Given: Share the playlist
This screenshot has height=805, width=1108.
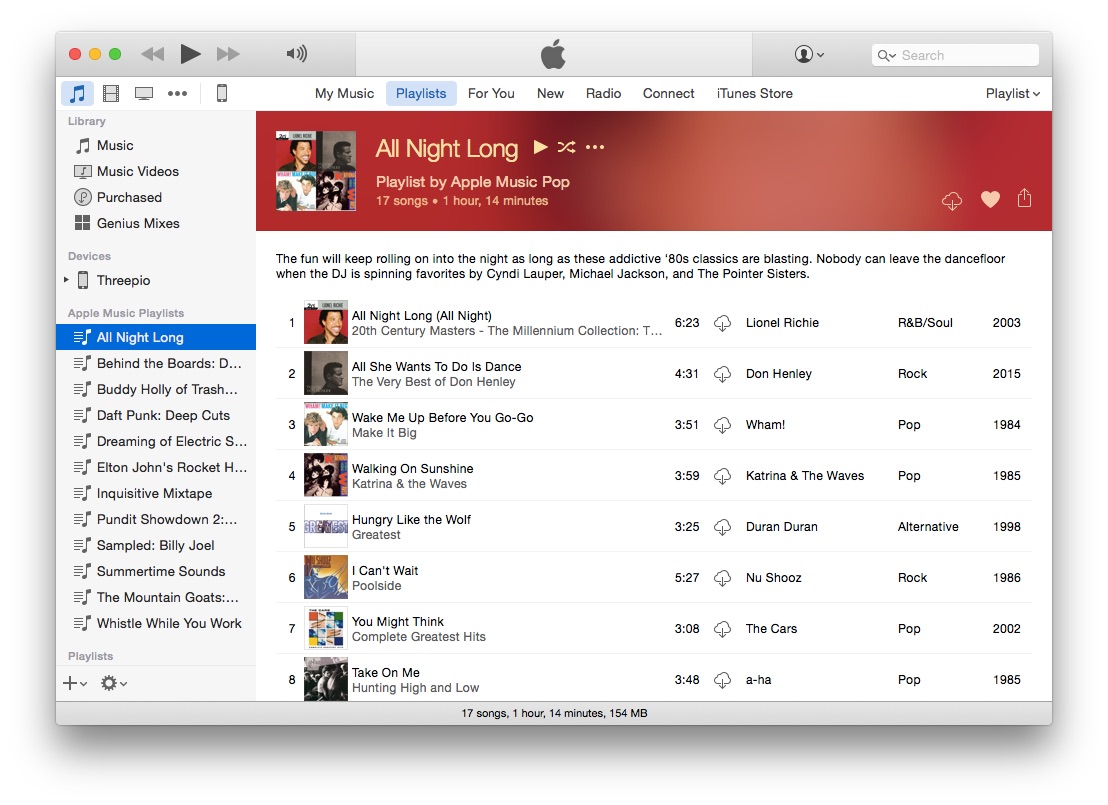Looking at the screenshot, I should [1025, 198].
